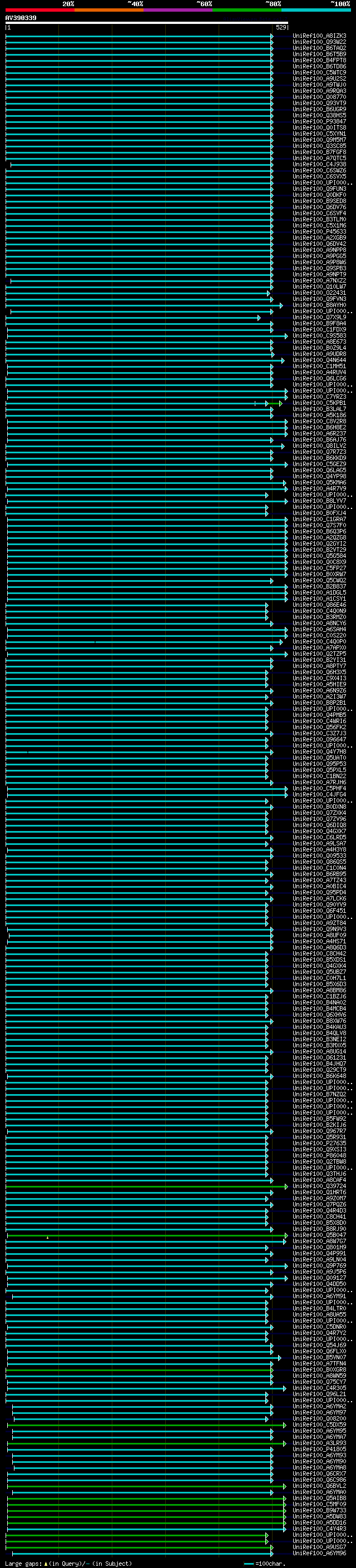The image size is (356, 1568).
Task: Select the UniRef100_Q5KMA6 label
Action: [x=319, y=483]
